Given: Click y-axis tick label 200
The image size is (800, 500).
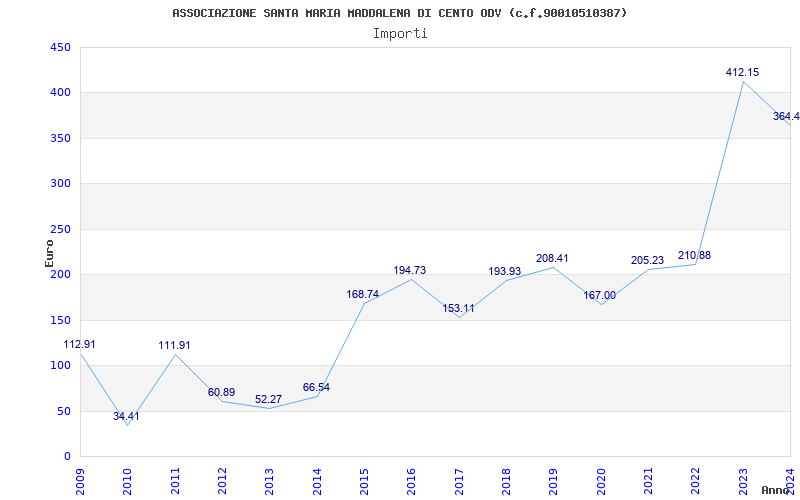Looking at the screenshot, I should [x=60, y=275].
